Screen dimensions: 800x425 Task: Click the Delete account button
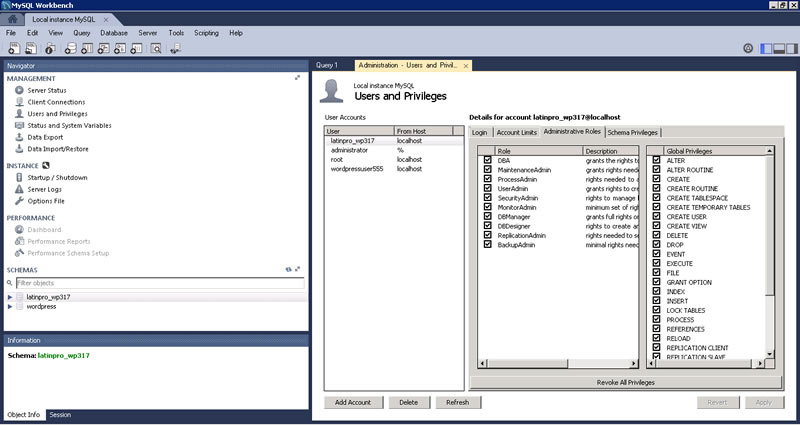(408, 403)
